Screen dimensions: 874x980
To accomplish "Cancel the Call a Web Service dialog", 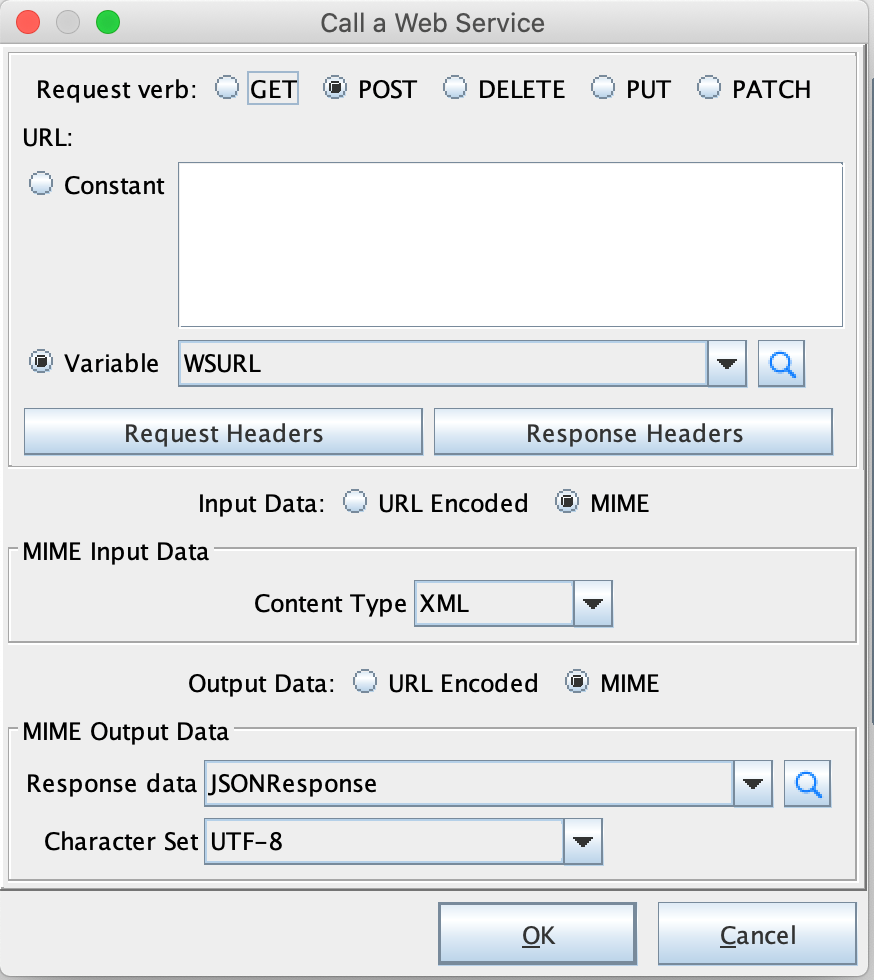I will [757, 933].
